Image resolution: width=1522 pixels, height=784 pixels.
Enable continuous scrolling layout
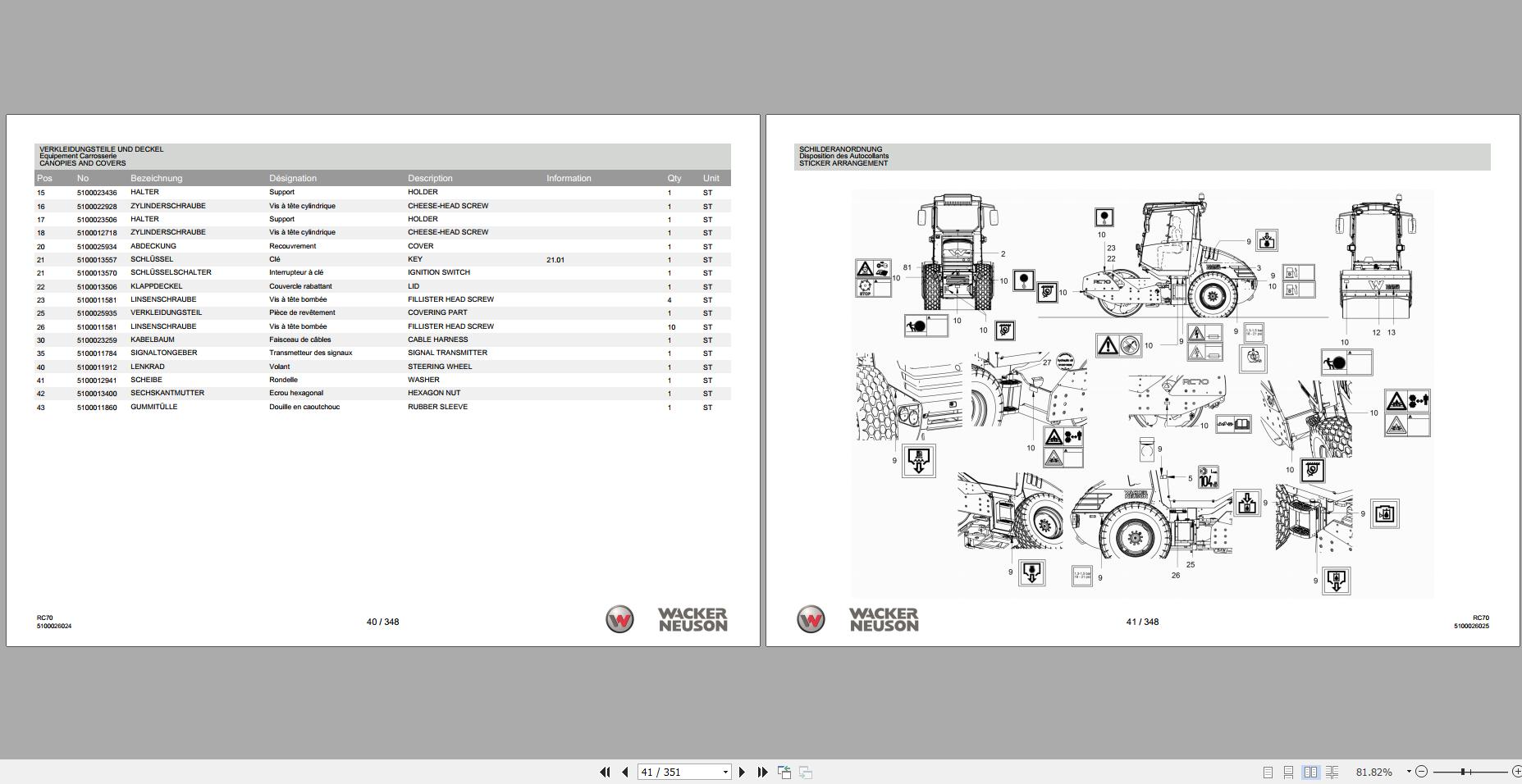click(1288, 772)
